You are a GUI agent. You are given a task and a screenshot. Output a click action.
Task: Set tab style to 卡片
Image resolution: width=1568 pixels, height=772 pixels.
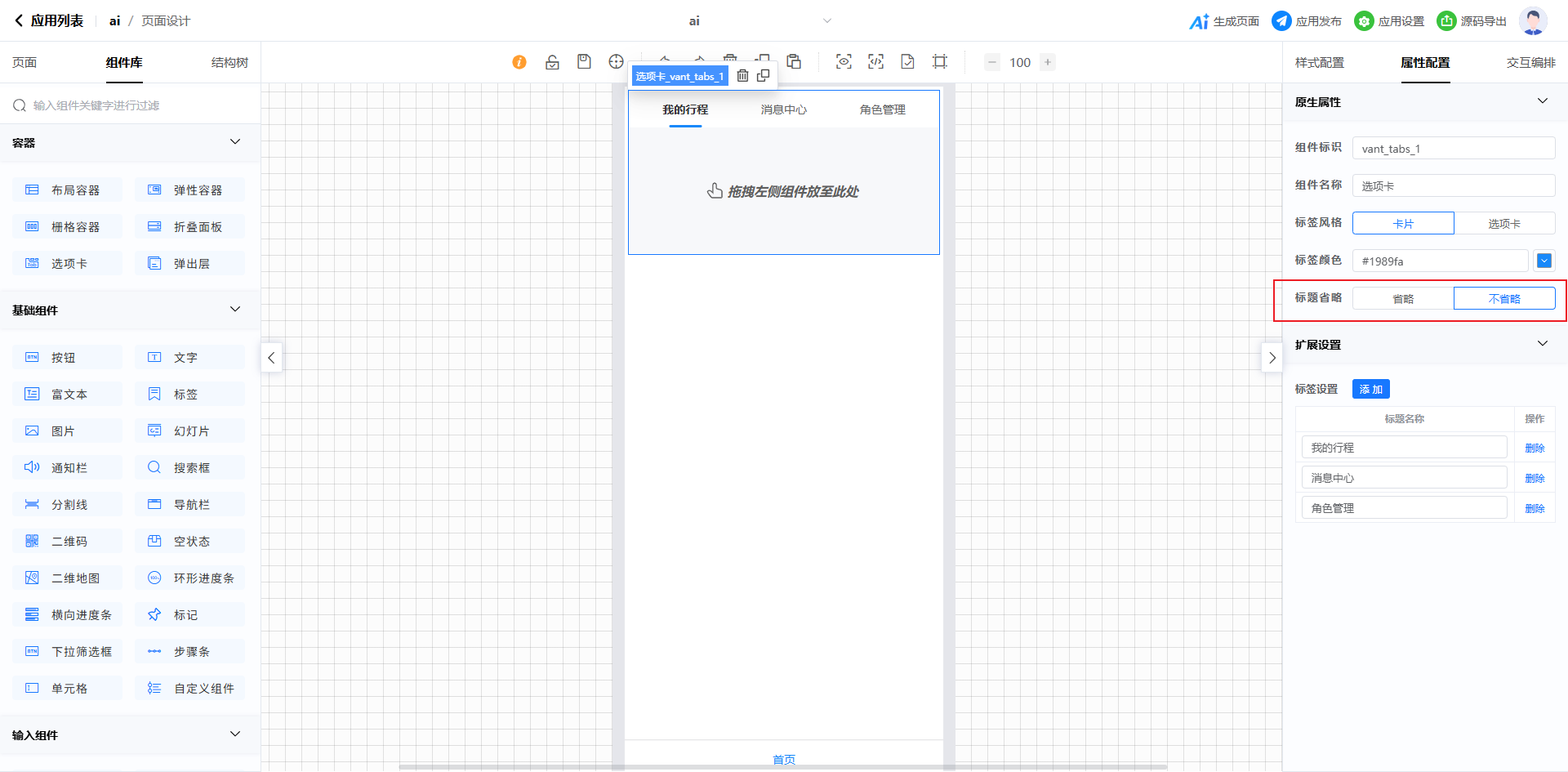pyautogui.click(x=1403, y=224)
